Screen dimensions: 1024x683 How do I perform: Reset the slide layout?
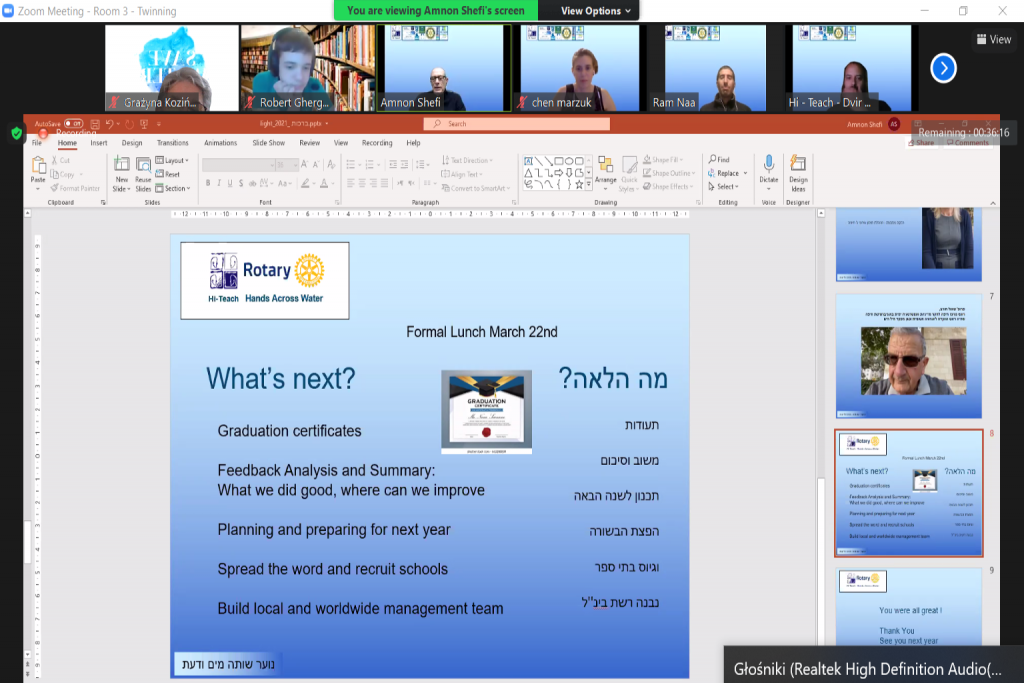168,174
